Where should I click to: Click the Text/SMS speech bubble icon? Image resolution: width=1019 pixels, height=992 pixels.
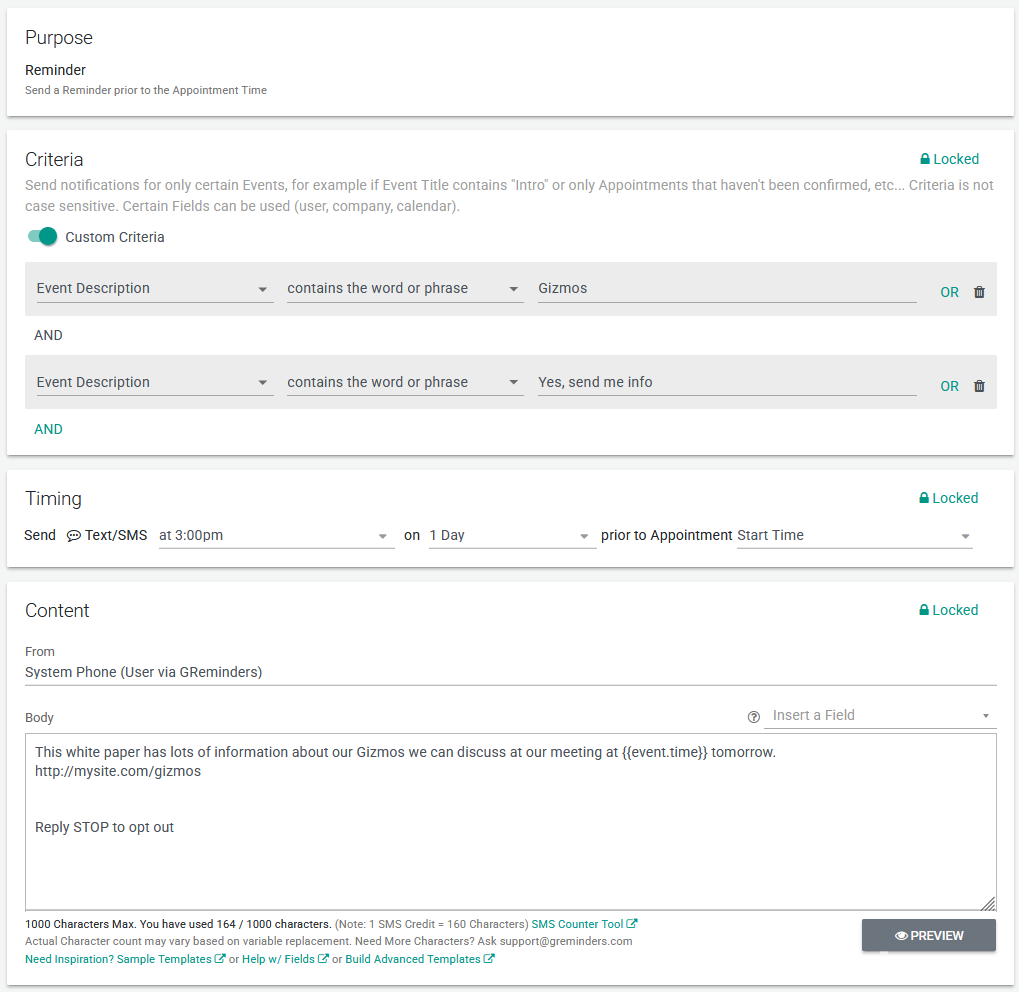74,536
